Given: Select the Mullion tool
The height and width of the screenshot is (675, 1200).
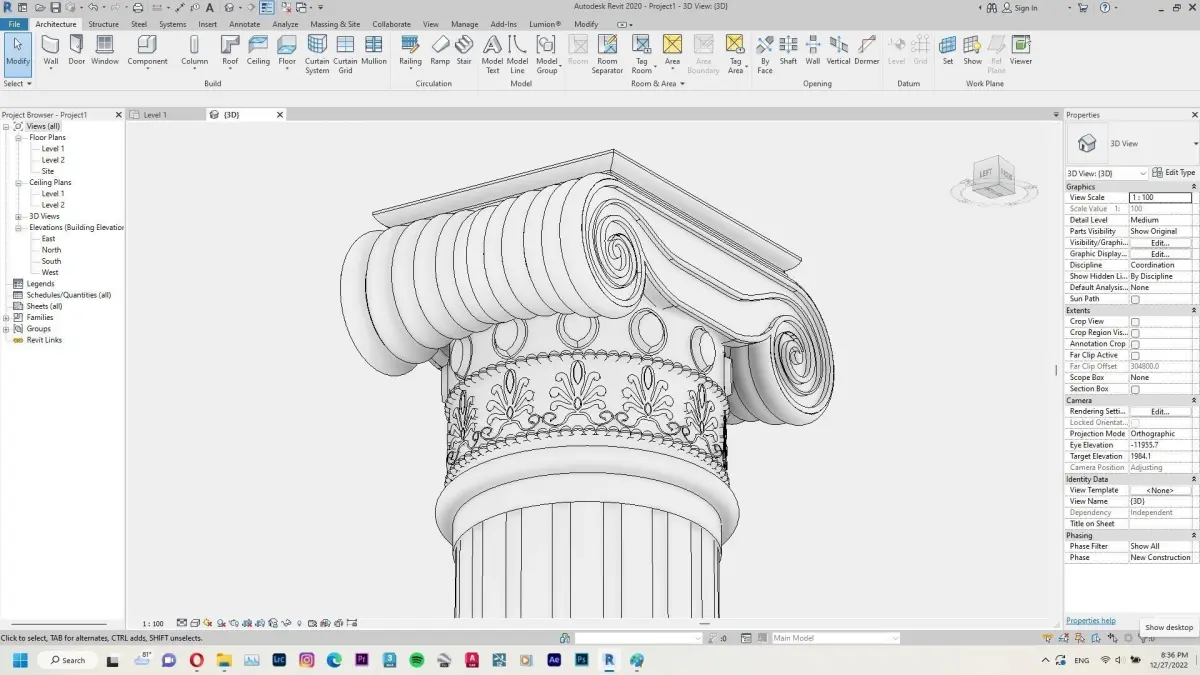Looking at the screenshot, I should pyautogui.click(x=374, y=51).
